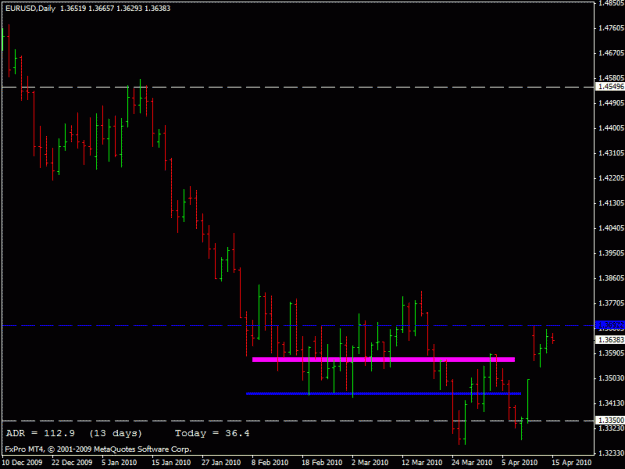Click the 1.35905 price scale value
The width and height of the screenshot is (625, 469).
pos(611,353)
